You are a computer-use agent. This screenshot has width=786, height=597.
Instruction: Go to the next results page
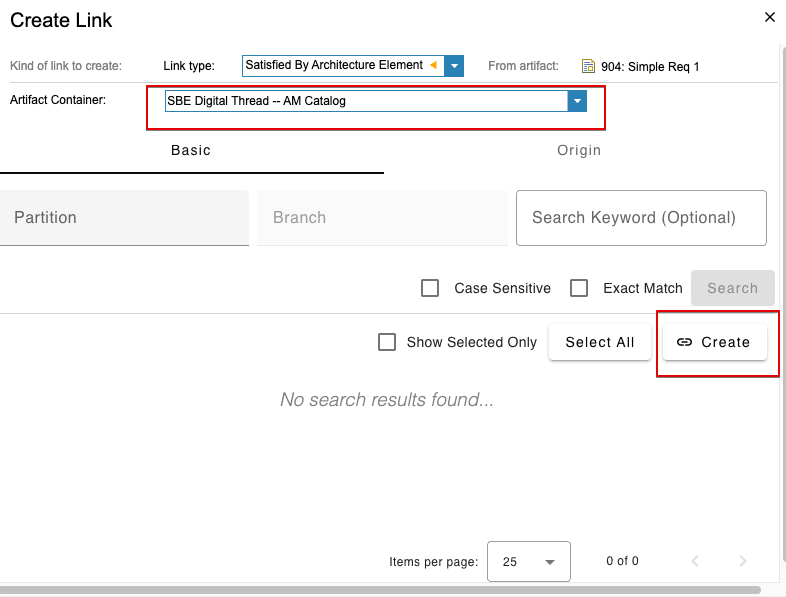742,561
